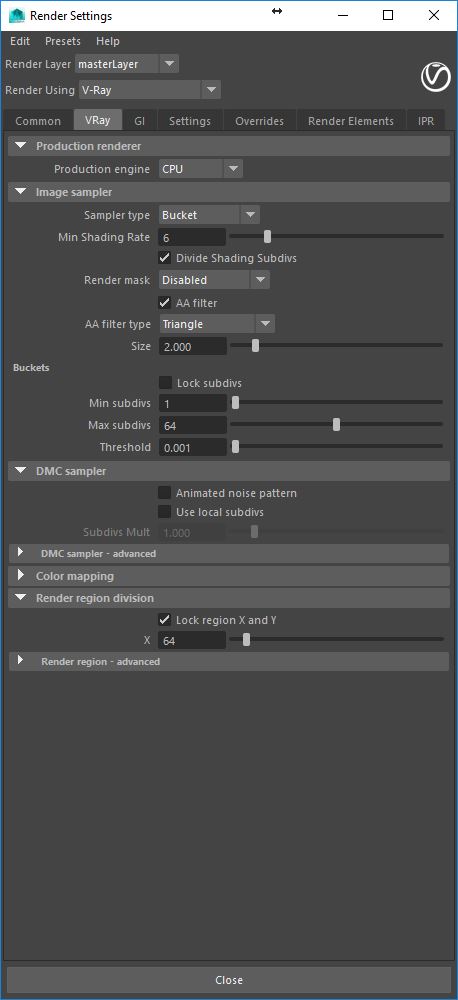Image resolution: width=458 pixels, height=1000 pixels.
Task: Enable the Lock subdivs checkbox
Action: [x=165, y=383]
